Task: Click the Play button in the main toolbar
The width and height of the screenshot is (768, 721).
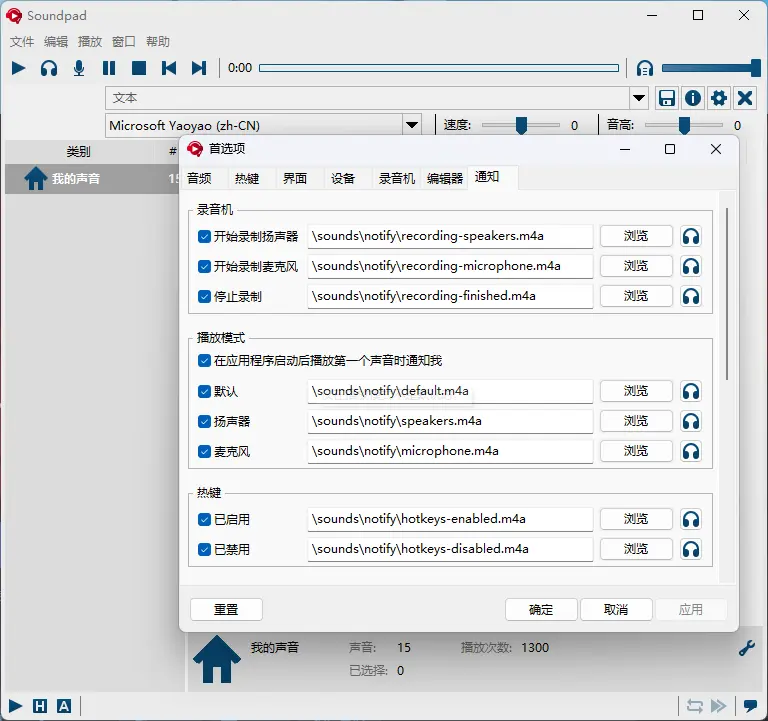Action: pos(18,68)
